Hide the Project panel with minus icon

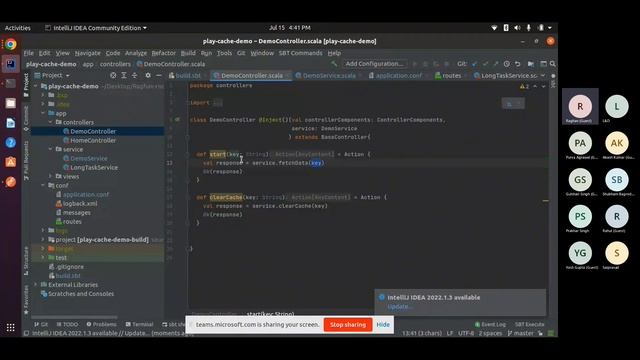tap(159, 76)
